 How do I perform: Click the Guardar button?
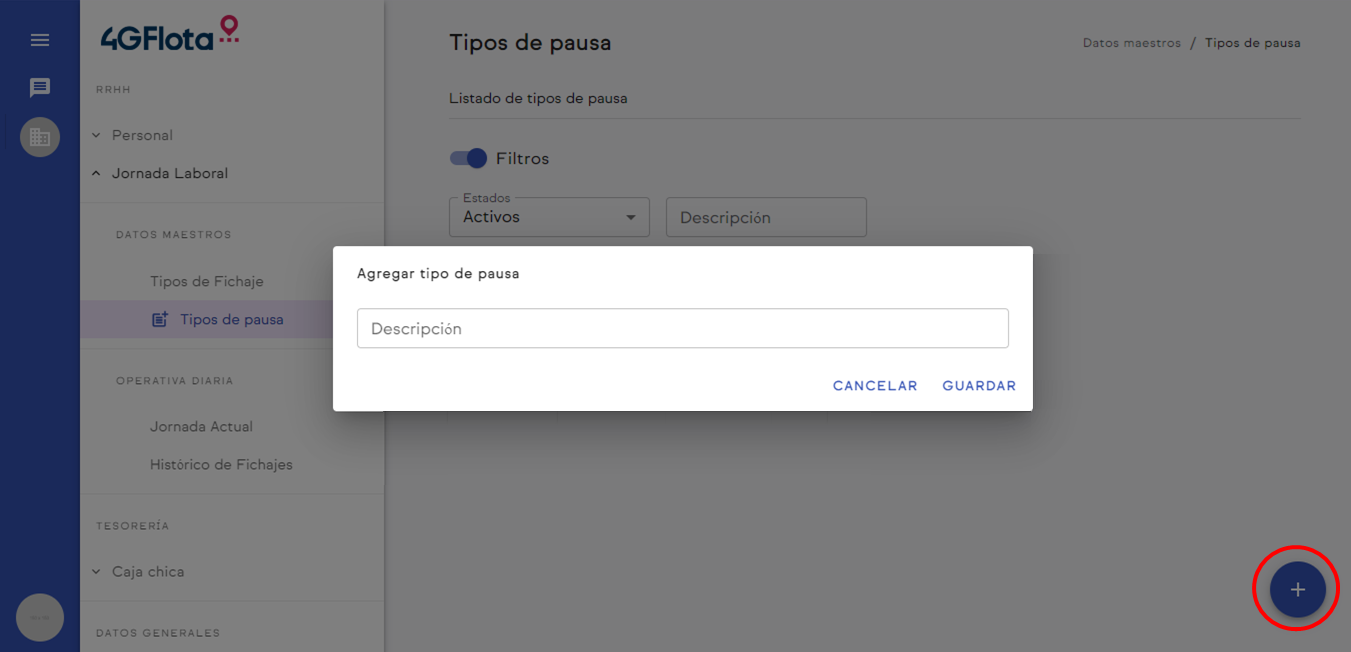pos(979,386)
